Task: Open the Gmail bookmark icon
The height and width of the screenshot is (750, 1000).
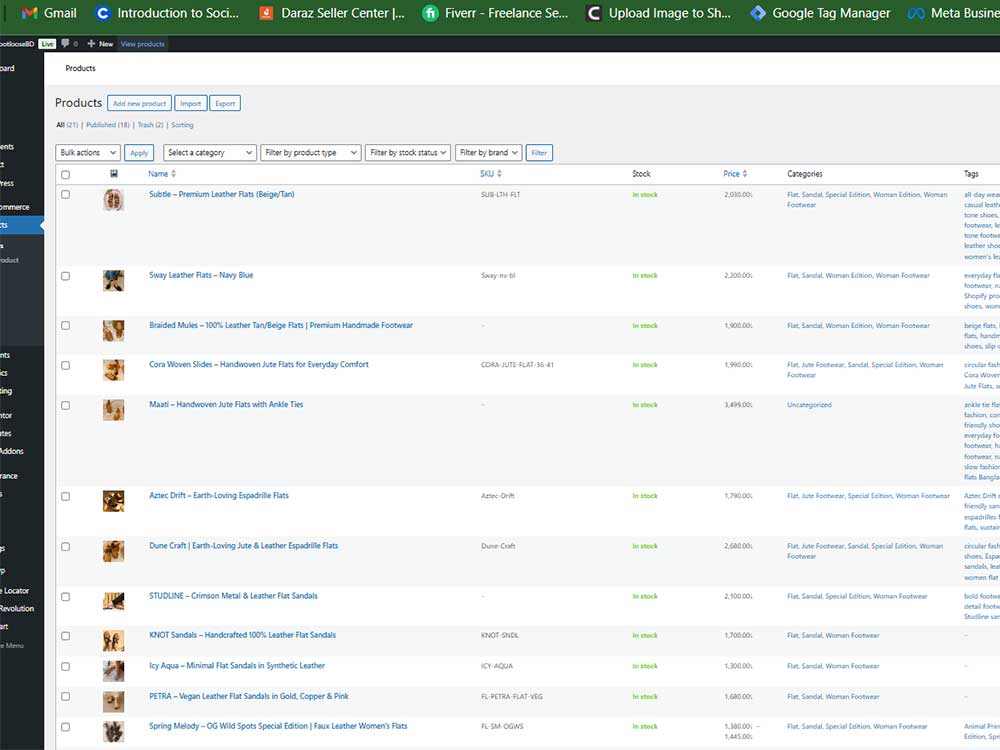Action: coord(29,13)
